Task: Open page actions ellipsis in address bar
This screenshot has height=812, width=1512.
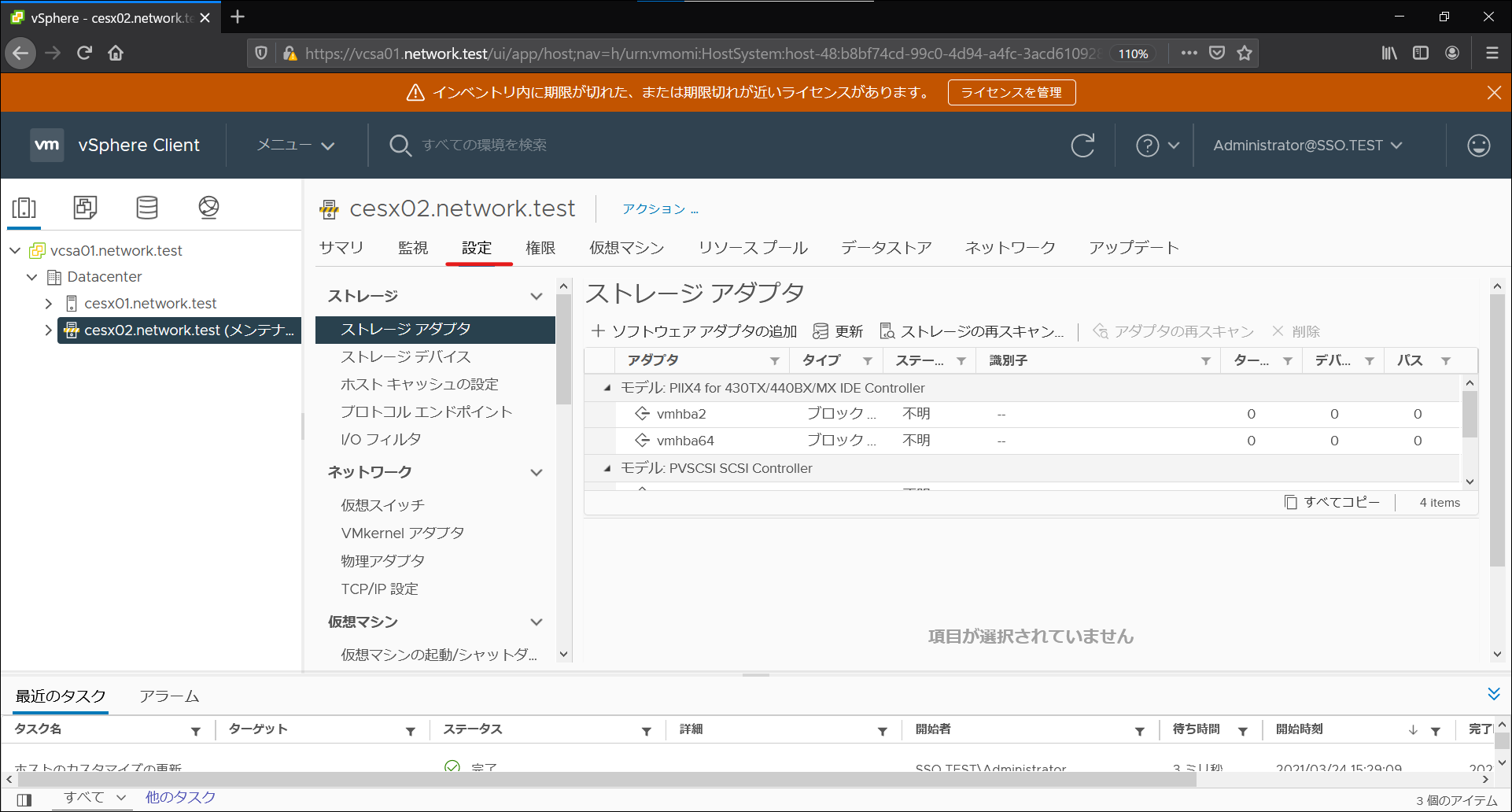Action: pos(1189,53)
